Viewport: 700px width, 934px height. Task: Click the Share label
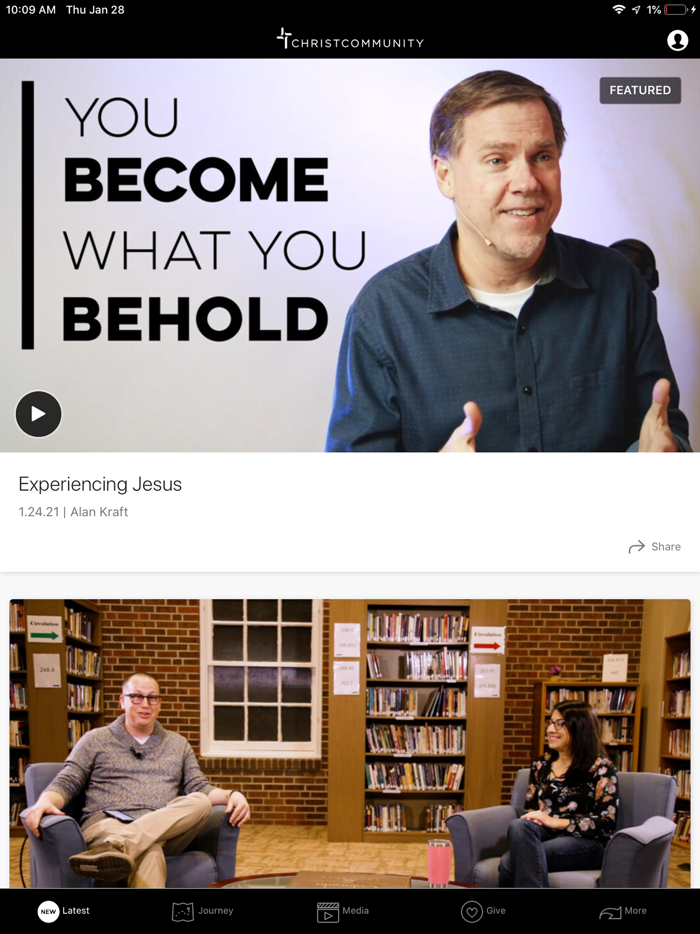(x=665, y=547)
